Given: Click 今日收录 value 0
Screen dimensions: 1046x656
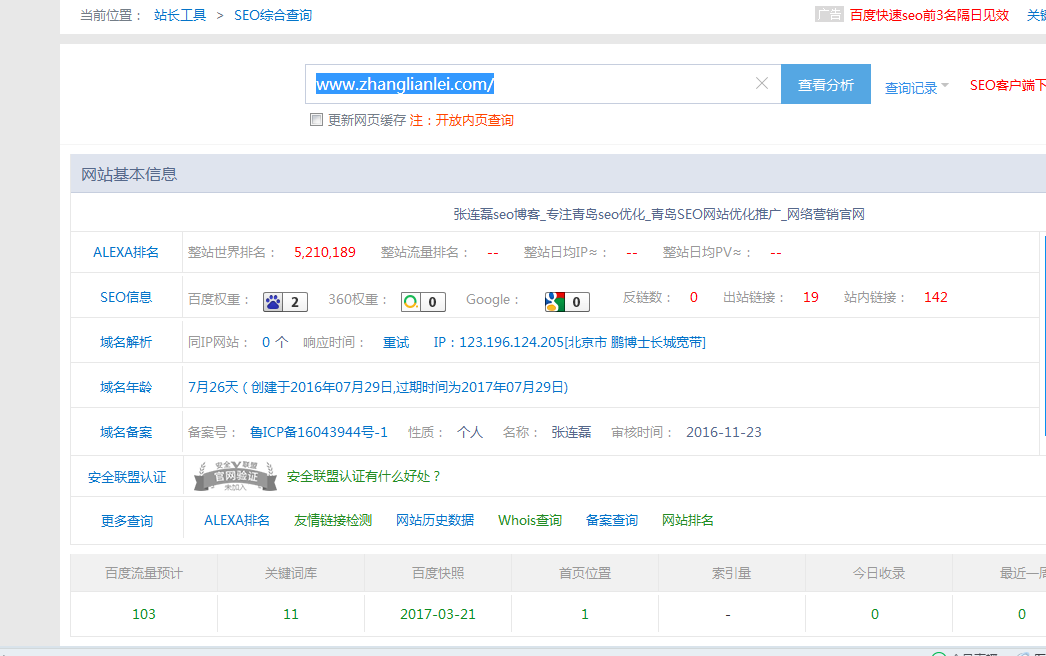Looking at the screenshot, I should tap(875, 614).
